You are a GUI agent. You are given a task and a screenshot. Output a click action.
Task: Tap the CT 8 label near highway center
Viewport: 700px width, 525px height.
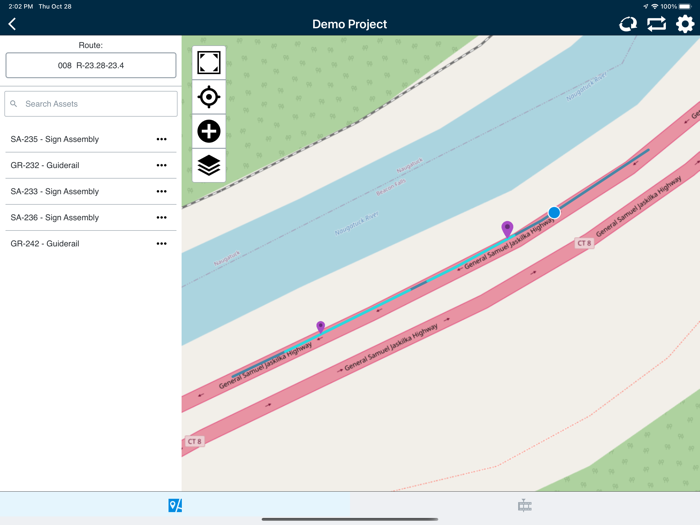click(584, 243)
